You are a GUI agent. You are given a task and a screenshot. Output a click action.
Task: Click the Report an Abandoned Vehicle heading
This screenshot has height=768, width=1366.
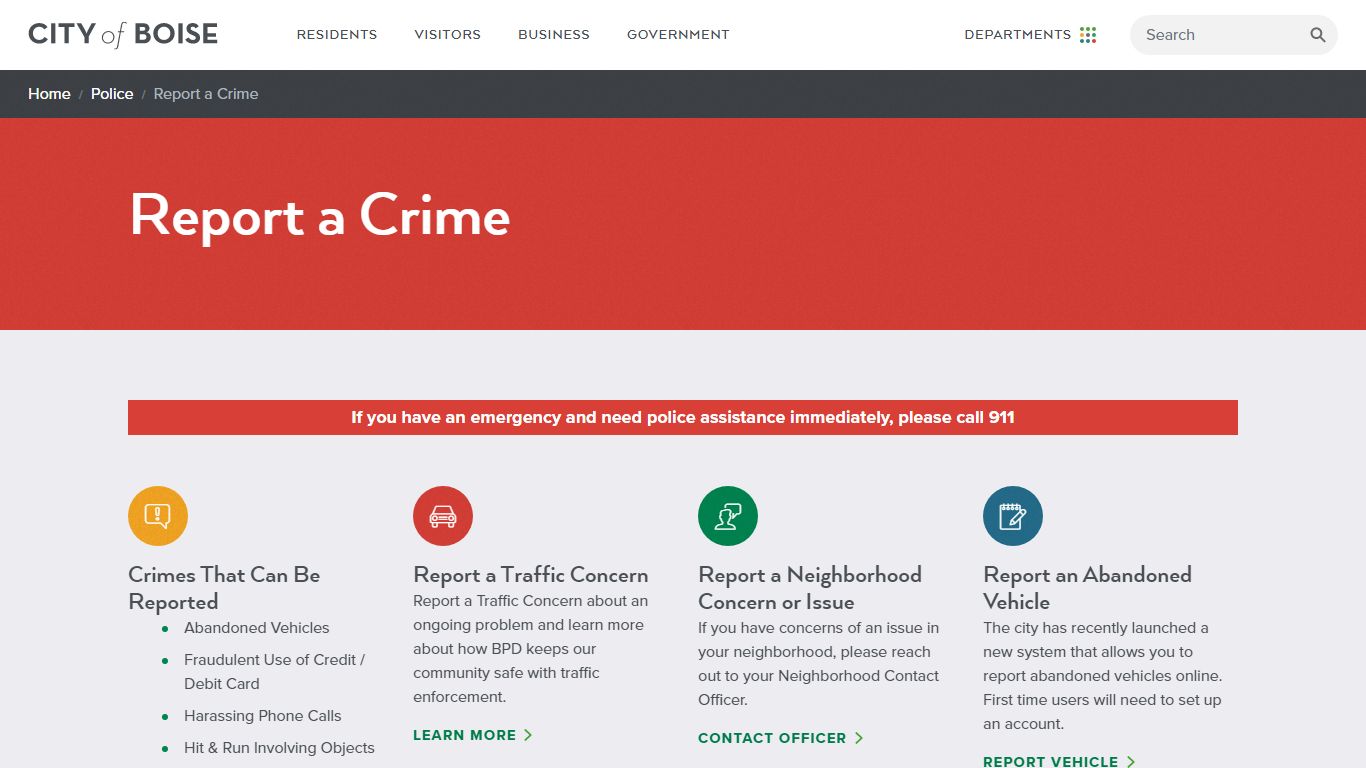click(1088, 588)
